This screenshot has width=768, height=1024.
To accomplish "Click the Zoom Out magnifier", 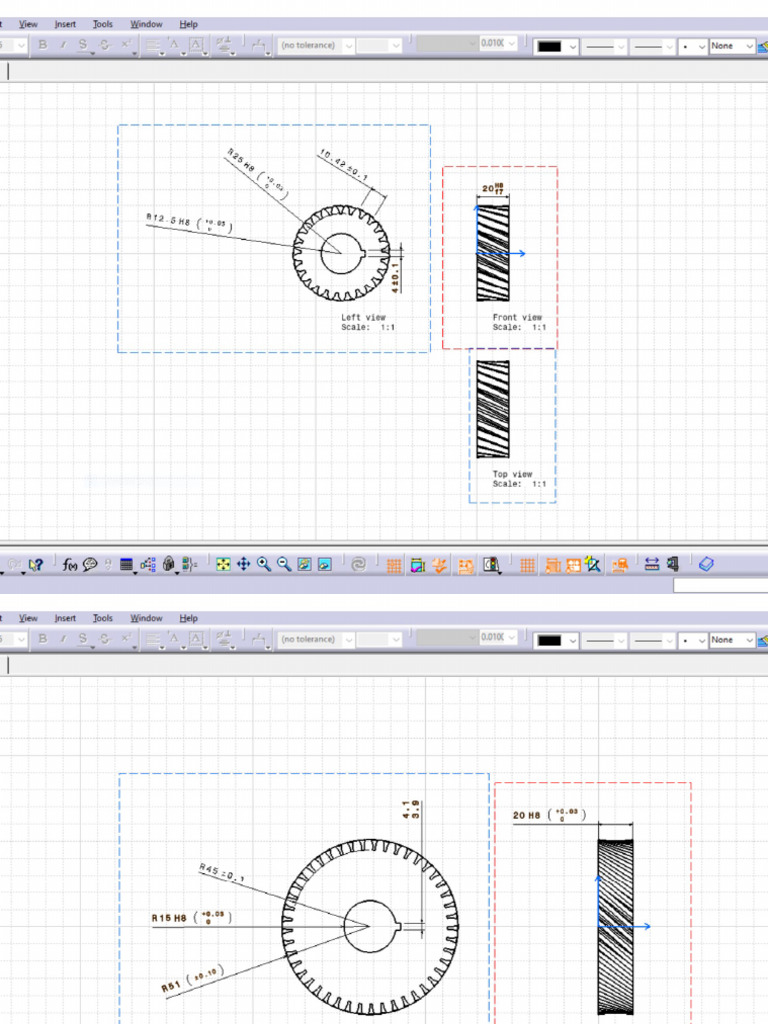I will point(284,564).
